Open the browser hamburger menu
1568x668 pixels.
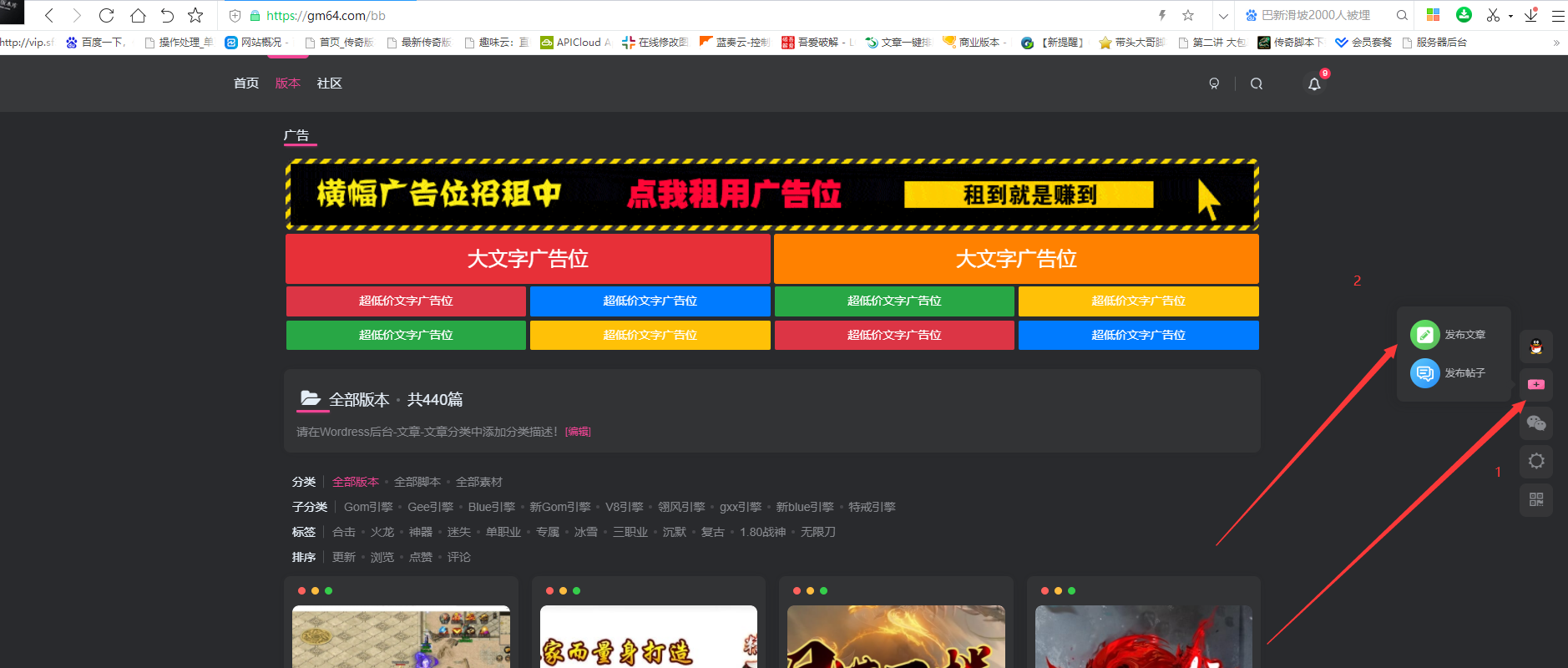[1558, 16]
